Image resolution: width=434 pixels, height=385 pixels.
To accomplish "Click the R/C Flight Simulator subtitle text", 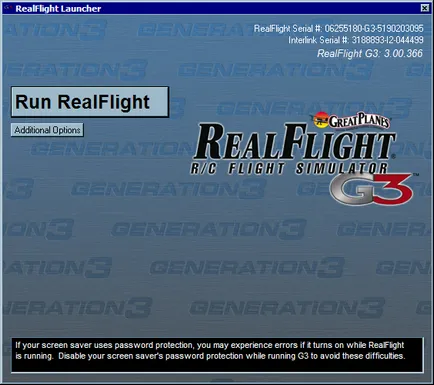I will (289, 169).
